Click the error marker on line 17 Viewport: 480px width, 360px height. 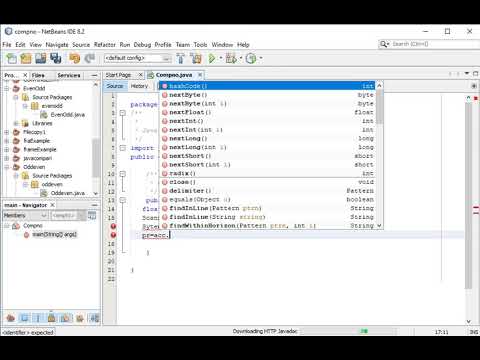pyautogui.click(x=113, y=235)
